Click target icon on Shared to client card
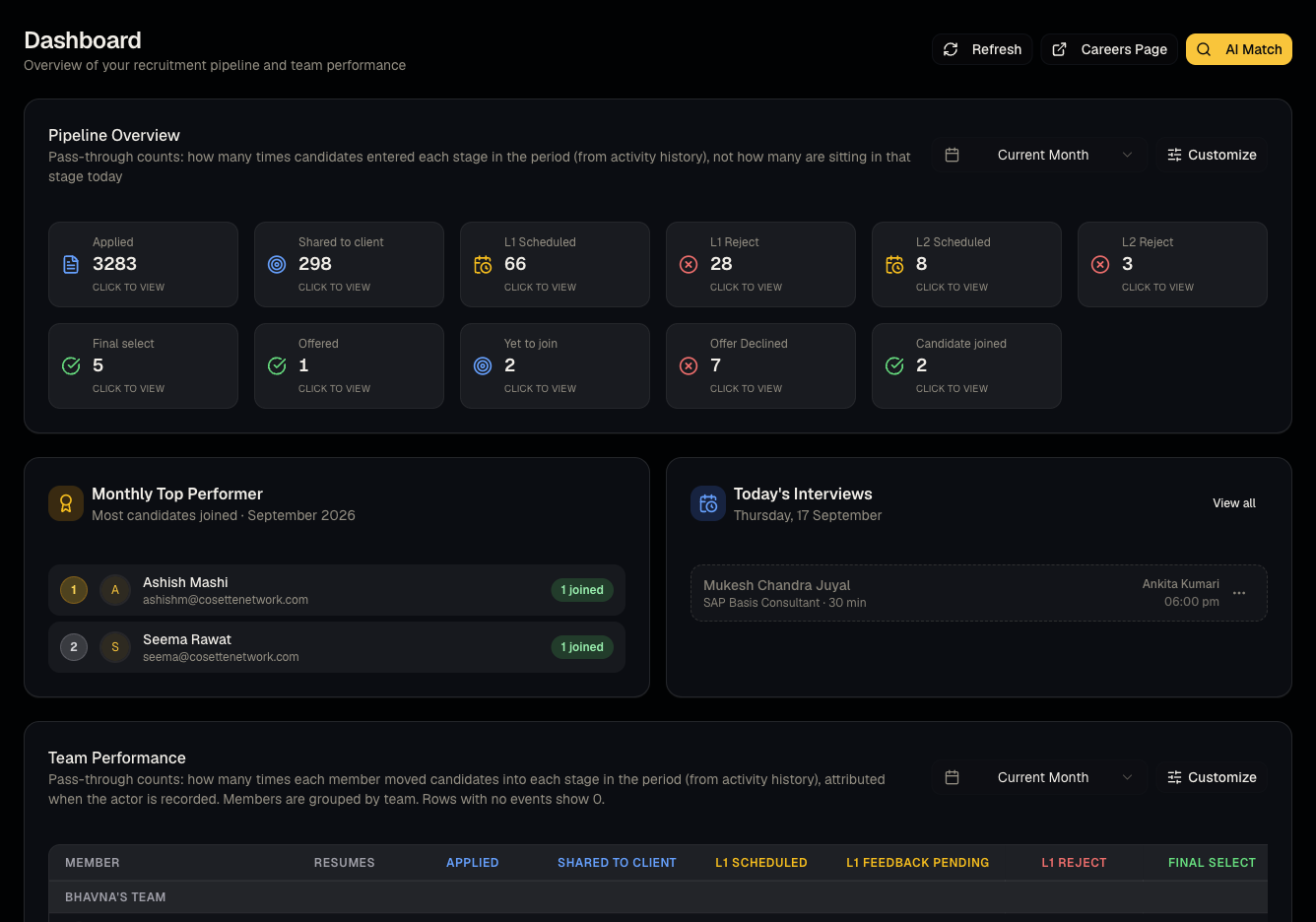This screenshot has width=1316, height=922. 277,264
